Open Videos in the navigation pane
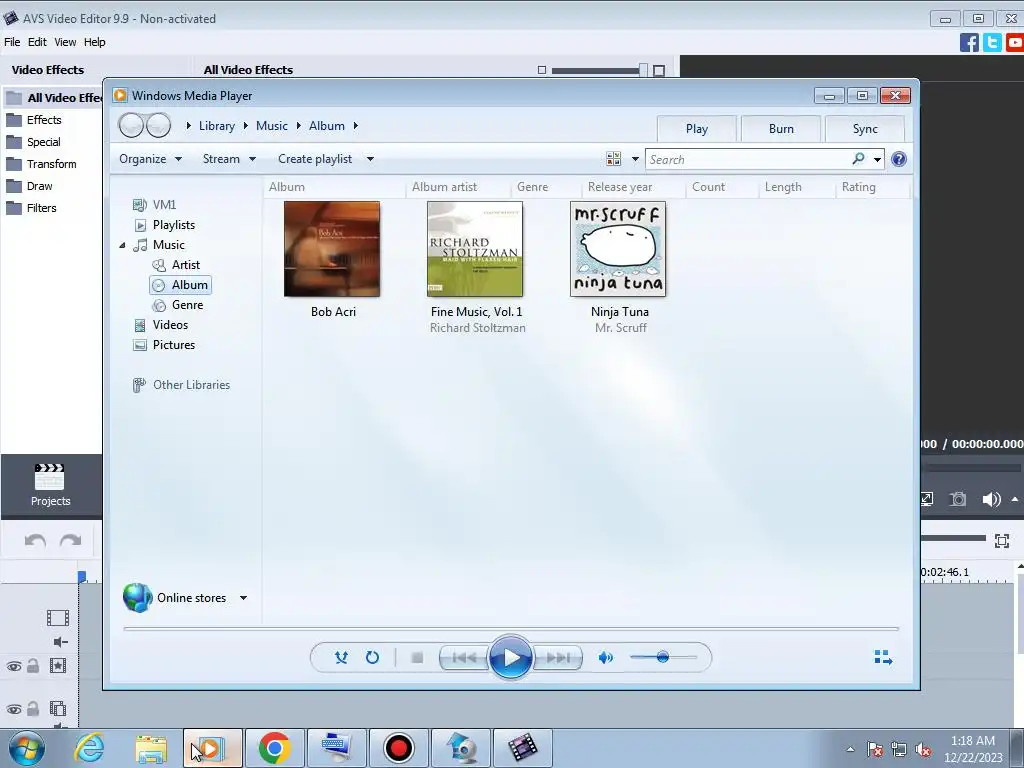 pyautogui.click(x=170, y=325)
